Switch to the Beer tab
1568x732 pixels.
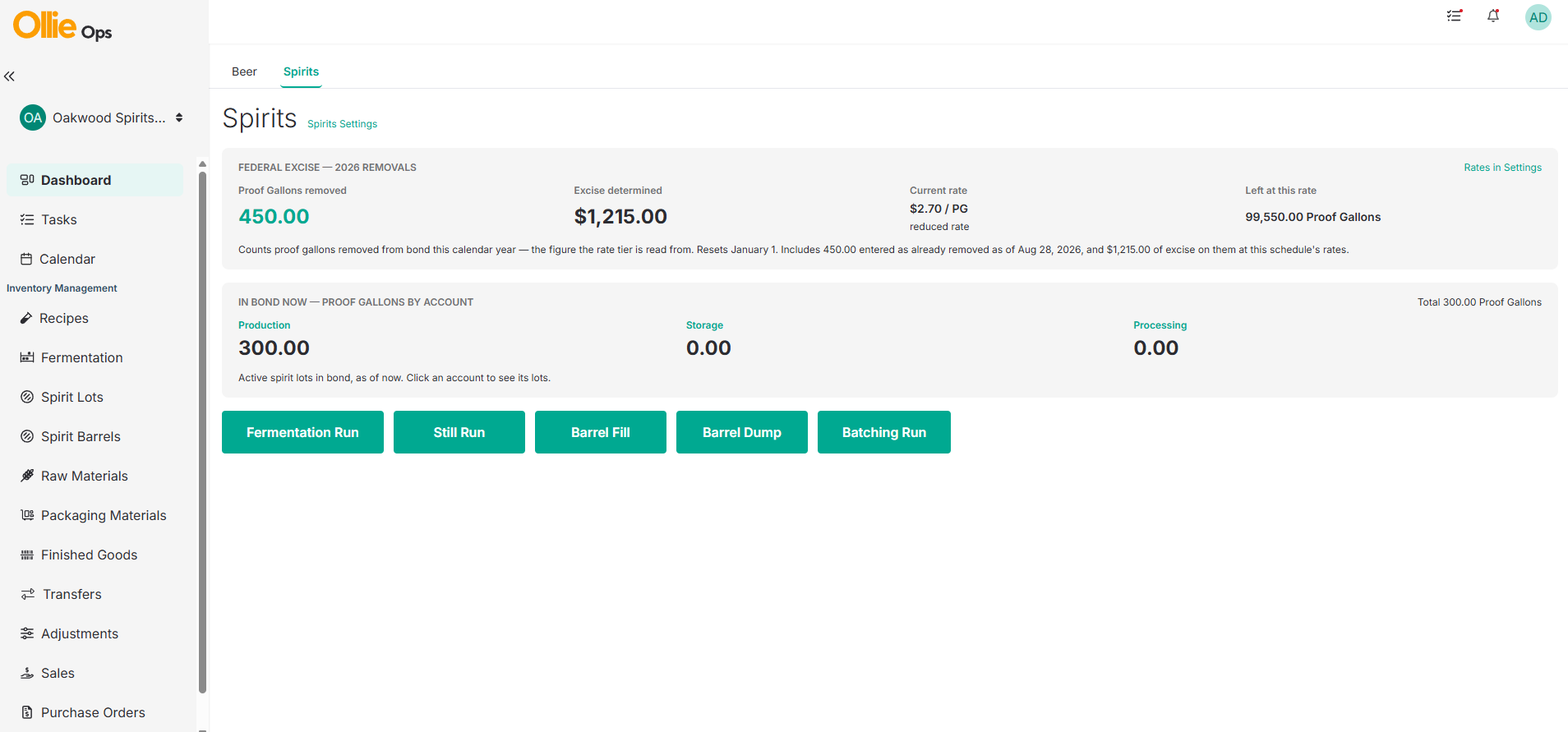point(244,71)
